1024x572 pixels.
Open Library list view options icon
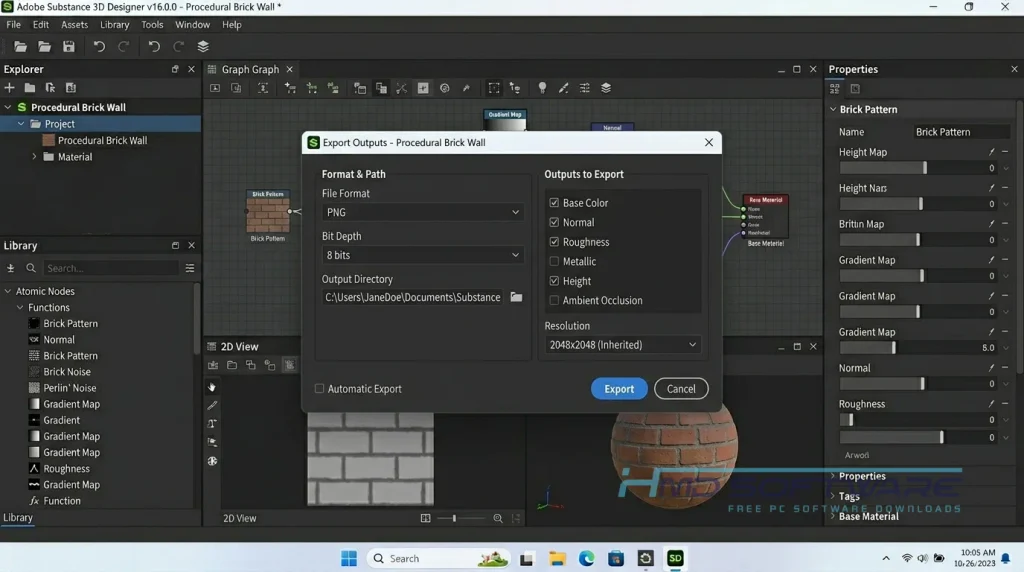[190, 268]
